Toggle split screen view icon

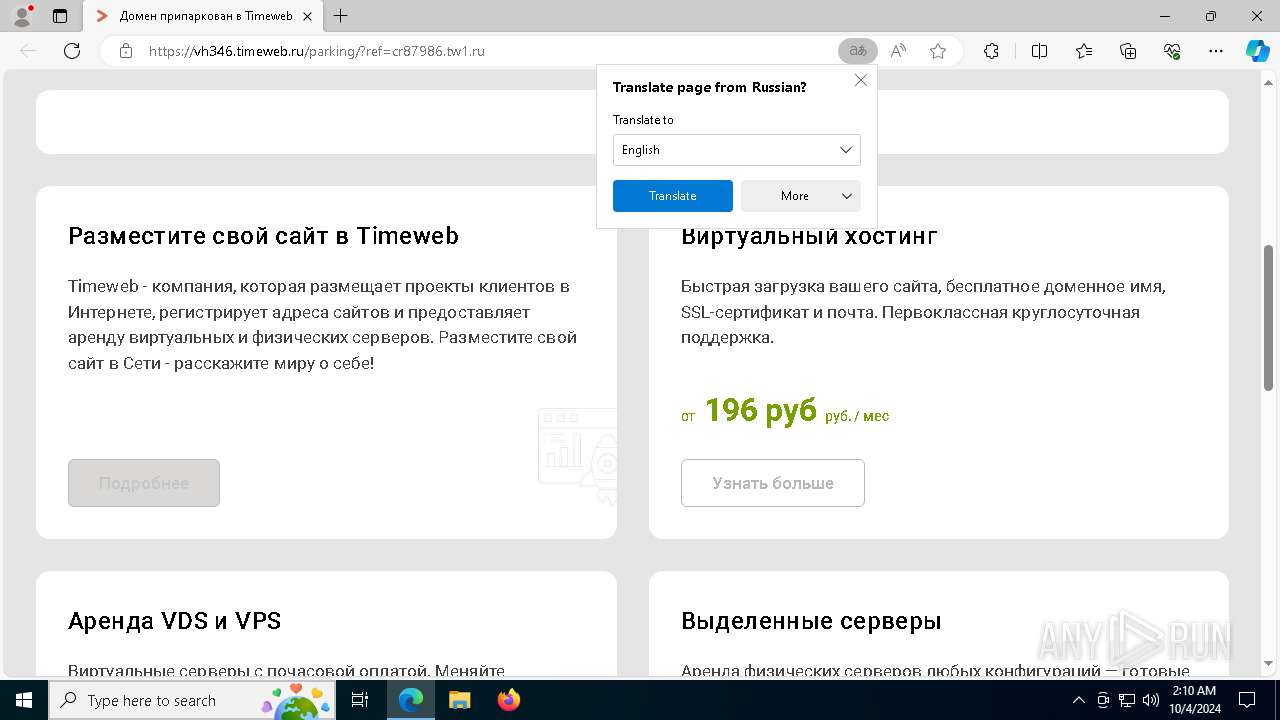click(x=1039, y=51)
